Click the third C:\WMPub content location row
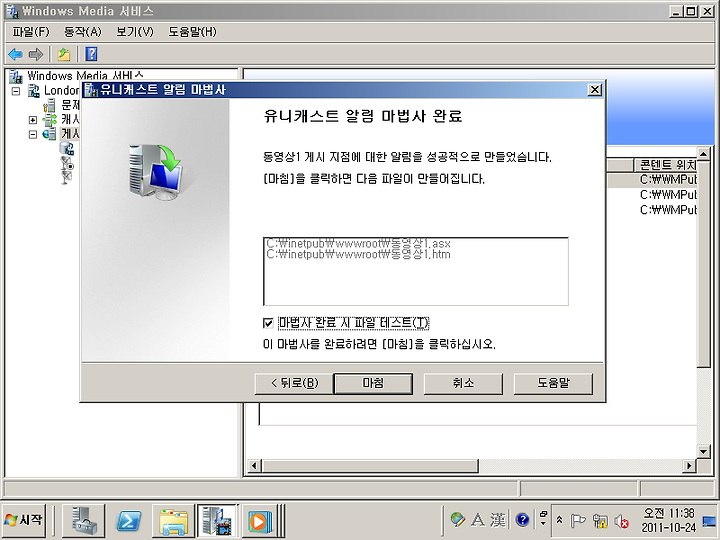 pyautogui.click(x=668, y=210)
